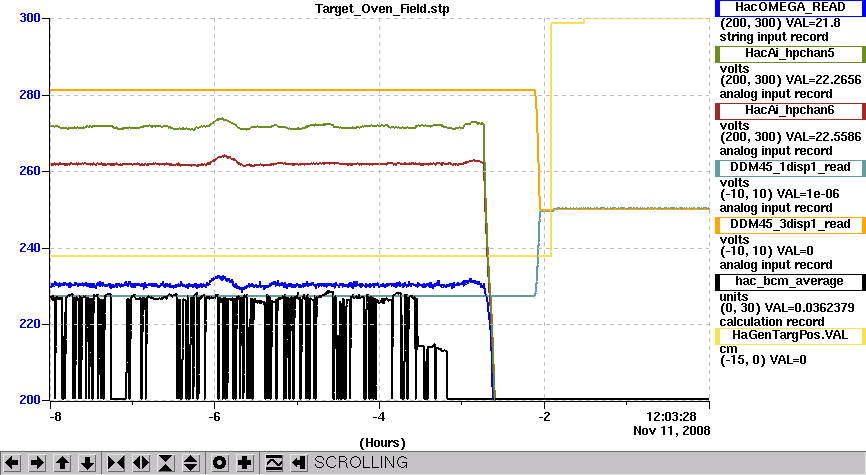
Task: Click the SCROLLING status label
Action: point(361,463)
